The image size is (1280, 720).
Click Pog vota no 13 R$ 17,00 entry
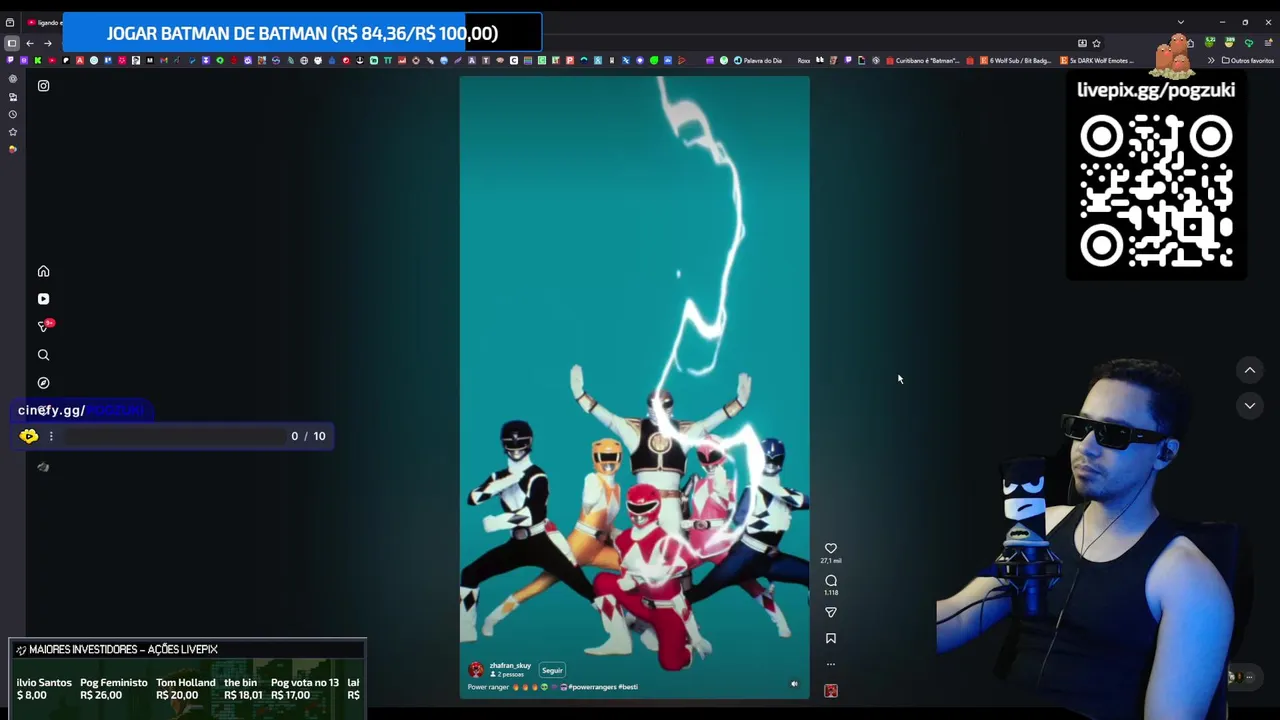pyautogui.click(x=304, y=689)
